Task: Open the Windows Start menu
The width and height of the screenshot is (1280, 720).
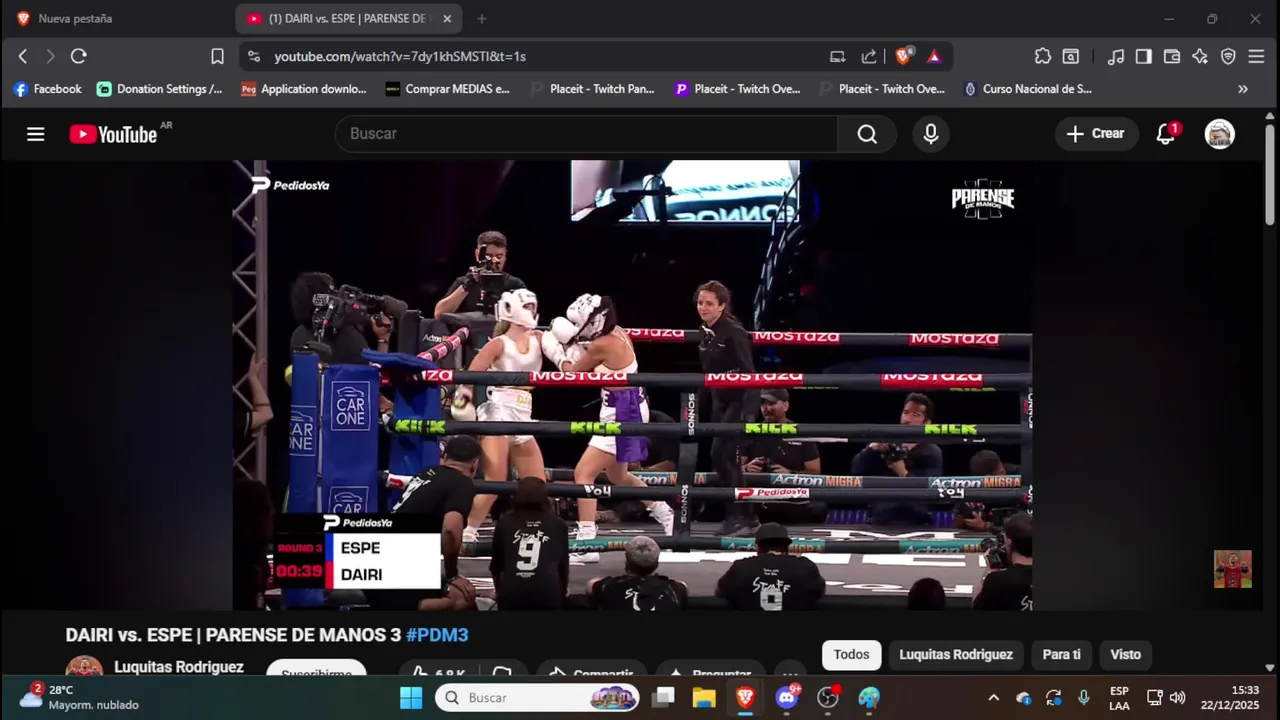Action: 411,698
